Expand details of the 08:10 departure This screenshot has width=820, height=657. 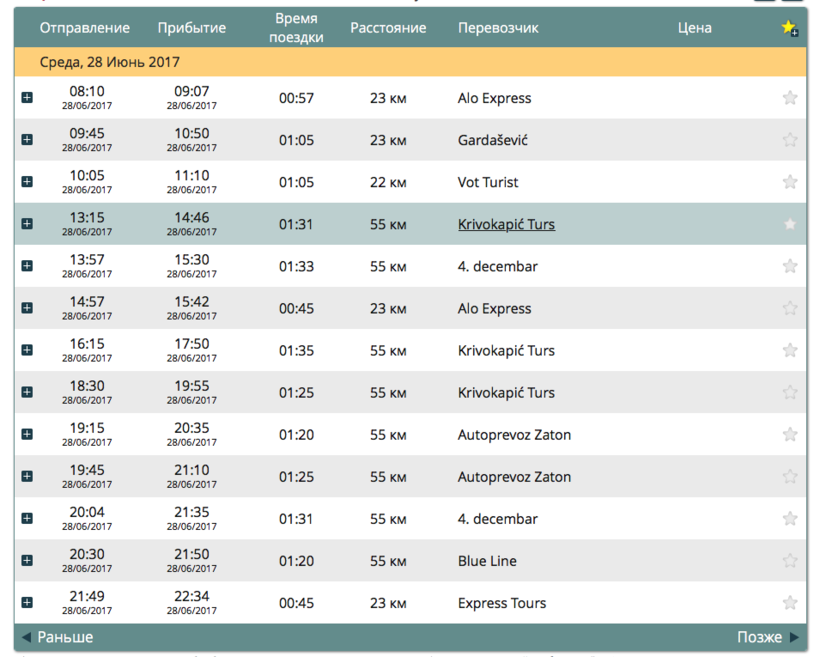27,98
